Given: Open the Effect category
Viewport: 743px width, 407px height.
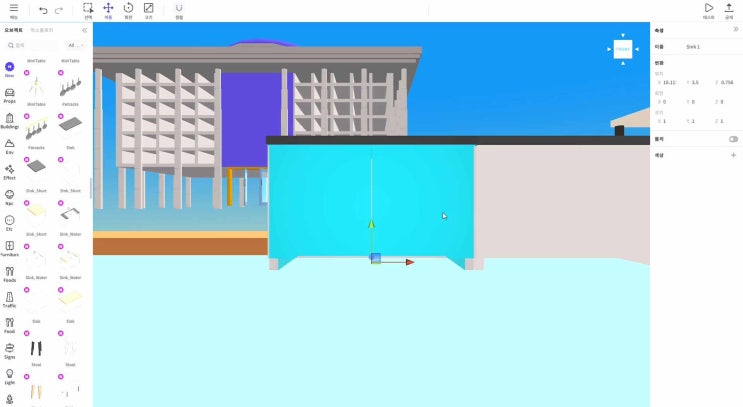Looking at the screenshot, I should tap(9, 172).
